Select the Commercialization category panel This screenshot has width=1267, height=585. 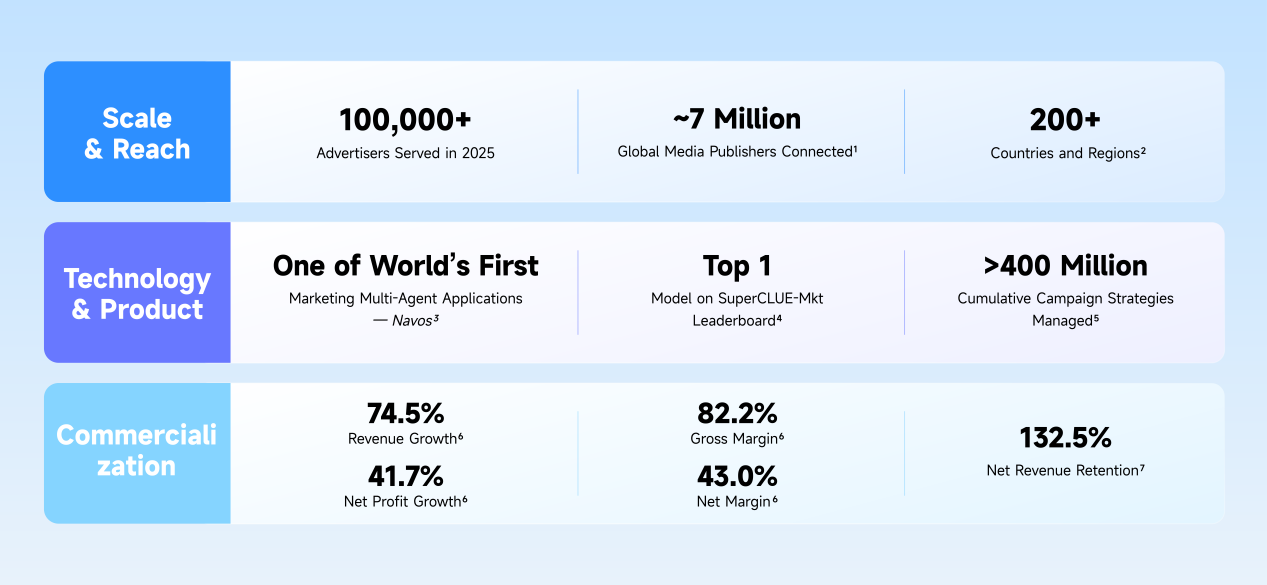click(x=137, y=451)
